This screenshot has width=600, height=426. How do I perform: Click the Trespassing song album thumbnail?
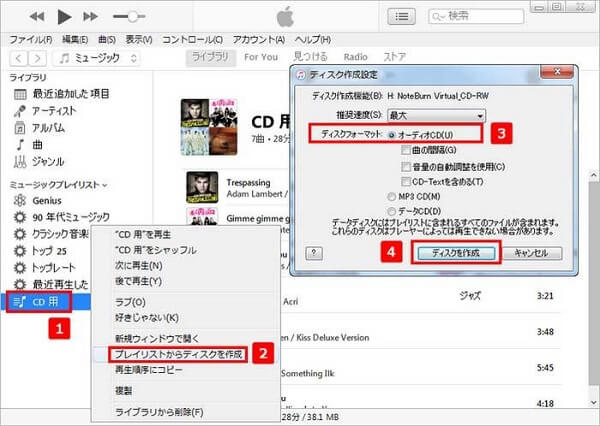pyautogui.click(x=202, y=187)
